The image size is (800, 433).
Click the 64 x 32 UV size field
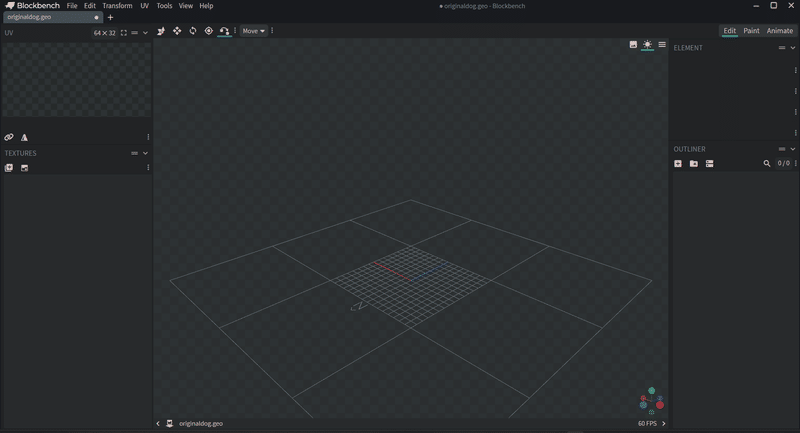(105, 33)
